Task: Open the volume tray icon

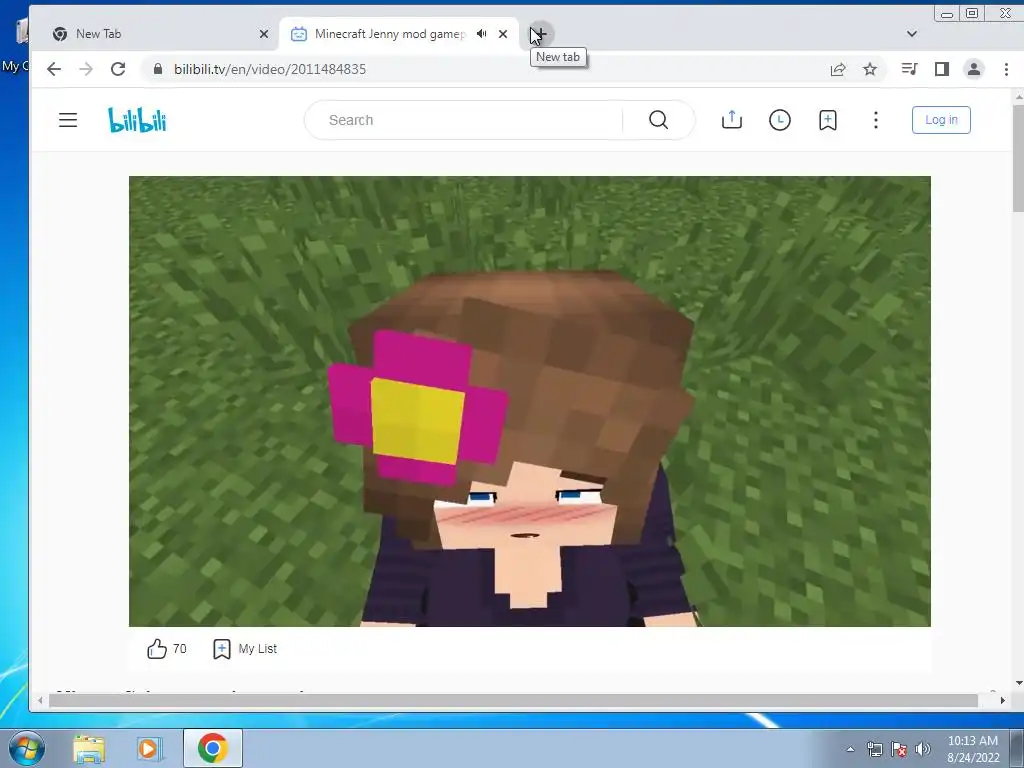Action: pyautogui.click(x=923, y=749)
